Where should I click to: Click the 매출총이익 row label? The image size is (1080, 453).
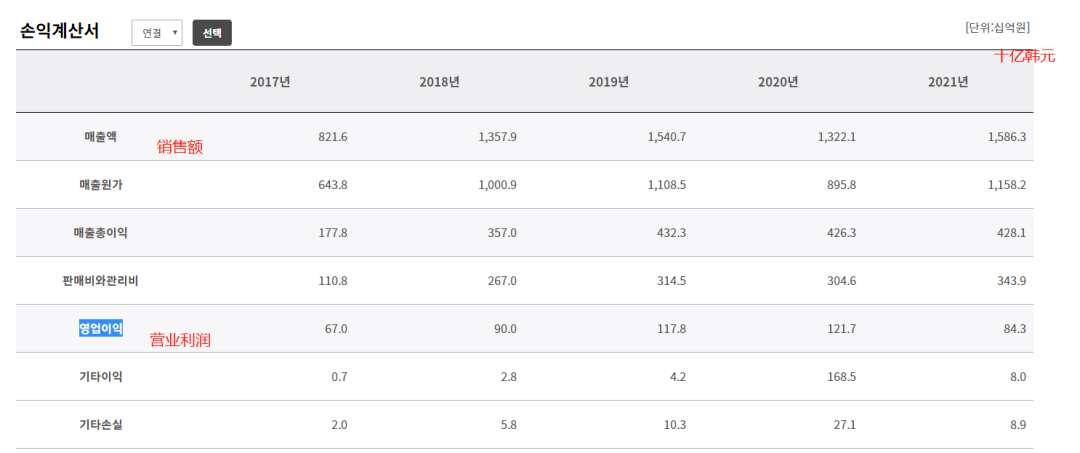click(x=100, y=233)
